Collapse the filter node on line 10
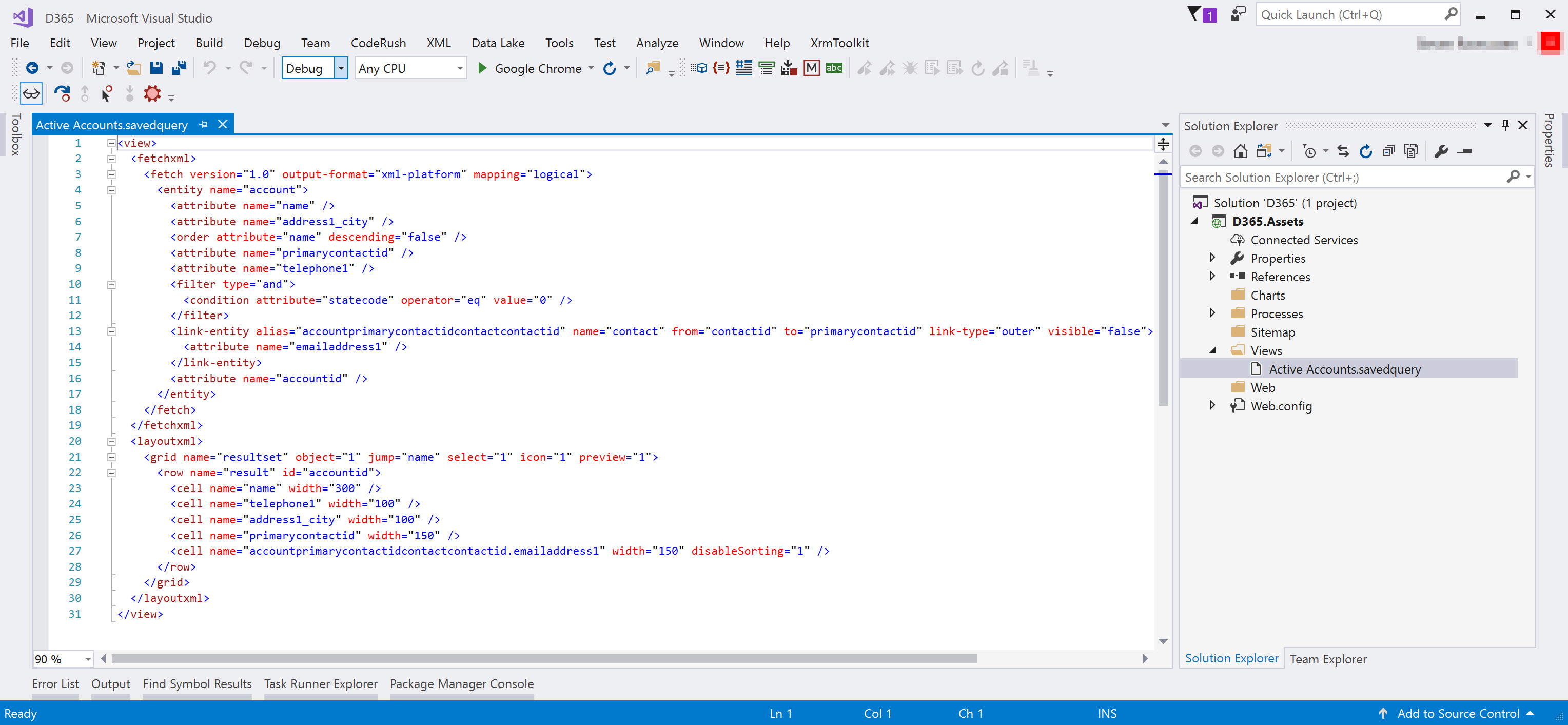The image size is (1568, 725). click(111, 284)
